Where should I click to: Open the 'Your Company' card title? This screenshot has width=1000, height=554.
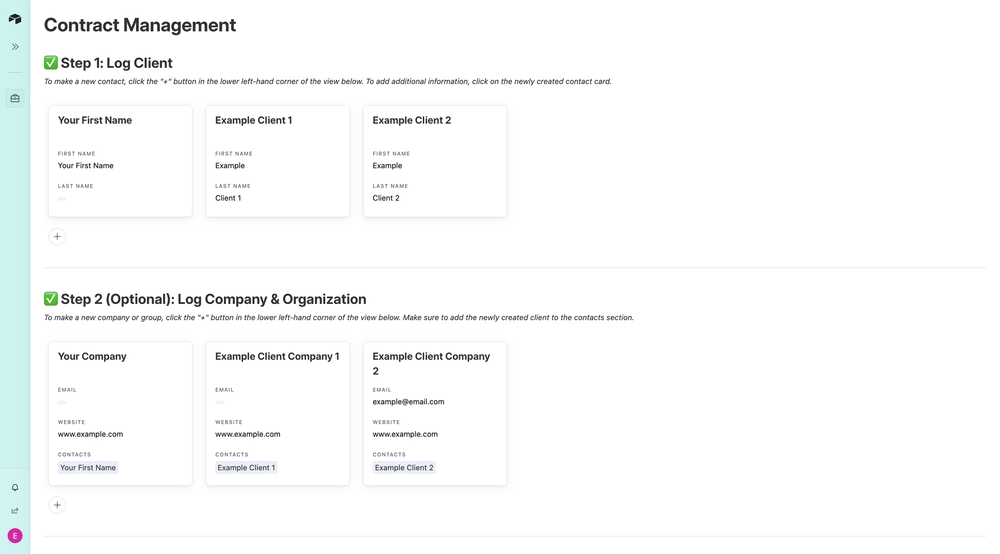click(x=92, y=356)
